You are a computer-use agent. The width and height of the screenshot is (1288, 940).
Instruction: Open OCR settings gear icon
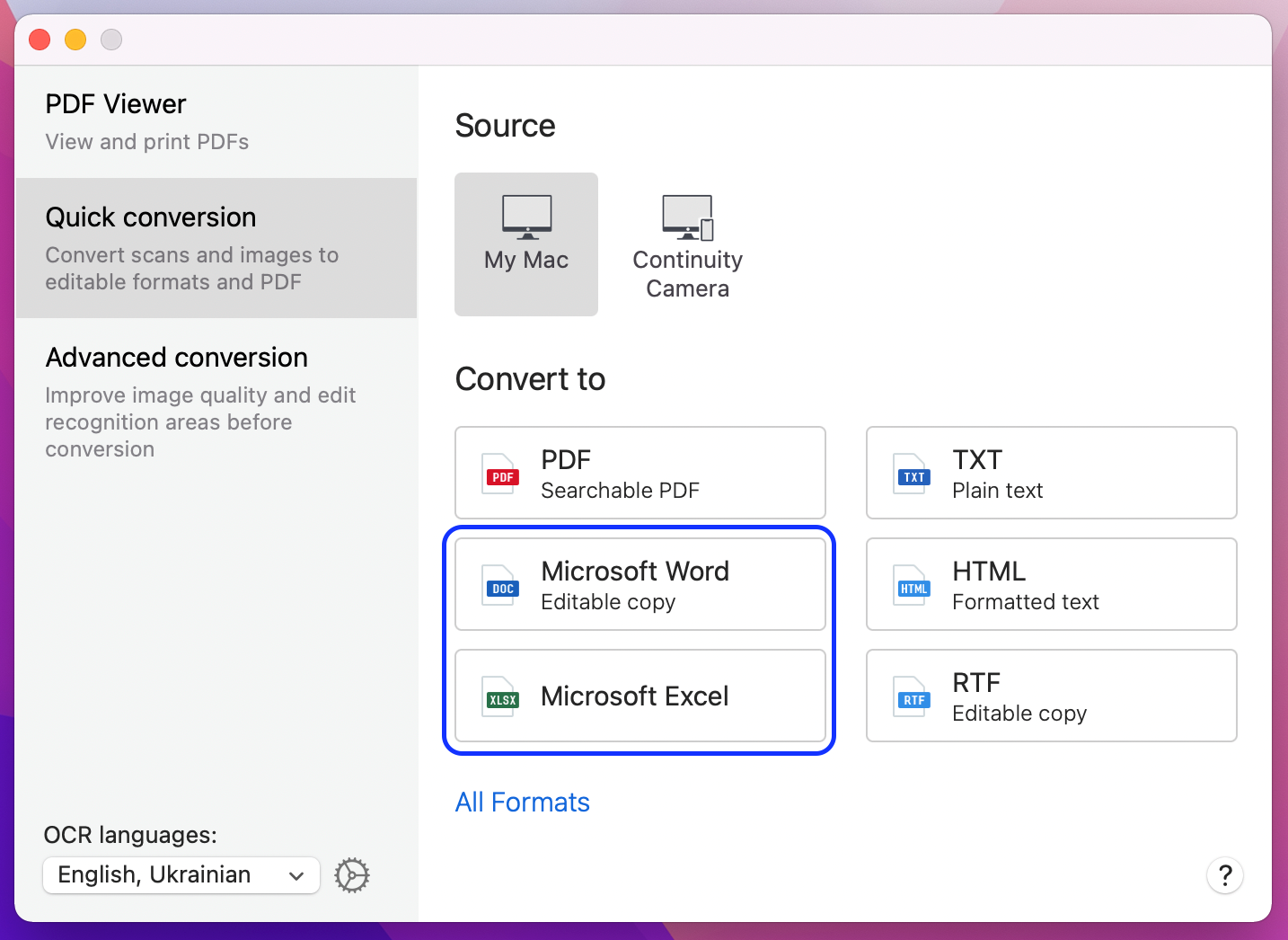pos(352,875)
